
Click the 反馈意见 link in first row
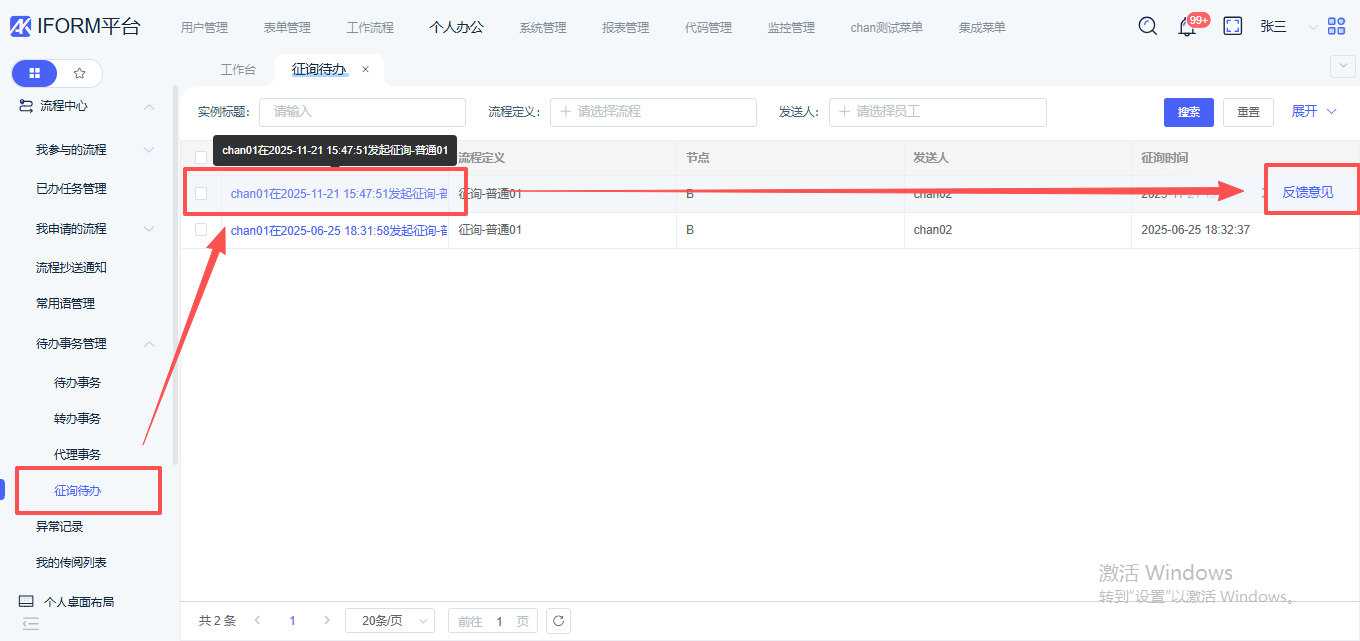coord(1307,192)
